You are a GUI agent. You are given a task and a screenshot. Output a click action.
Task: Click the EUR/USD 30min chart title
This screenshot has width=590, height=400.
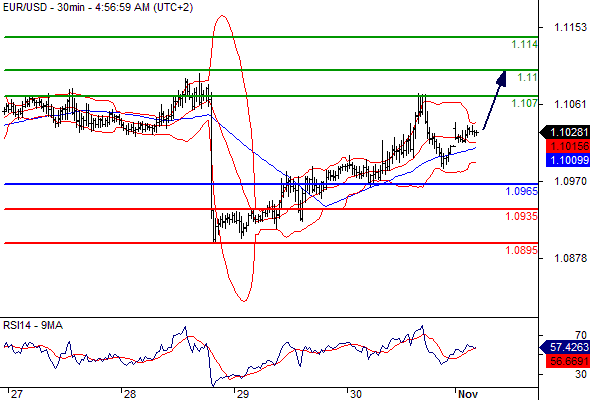pos(98,7)
